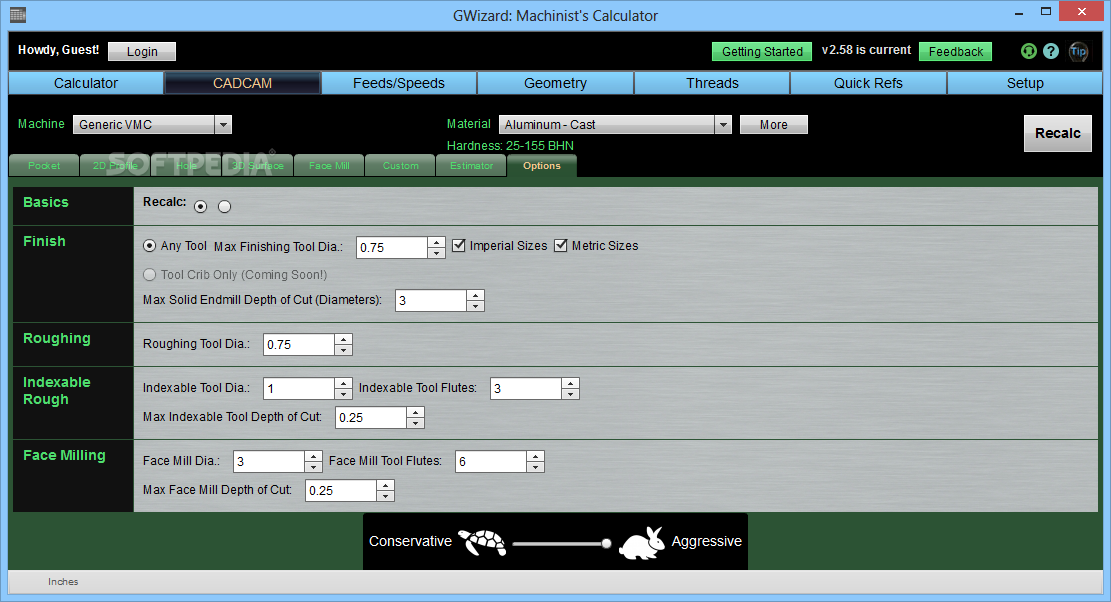Viewport: 1111px width, 602px height.
Task: Click the 'Aggressive' label
Action: pyautogui.click(x=706, y=541)
